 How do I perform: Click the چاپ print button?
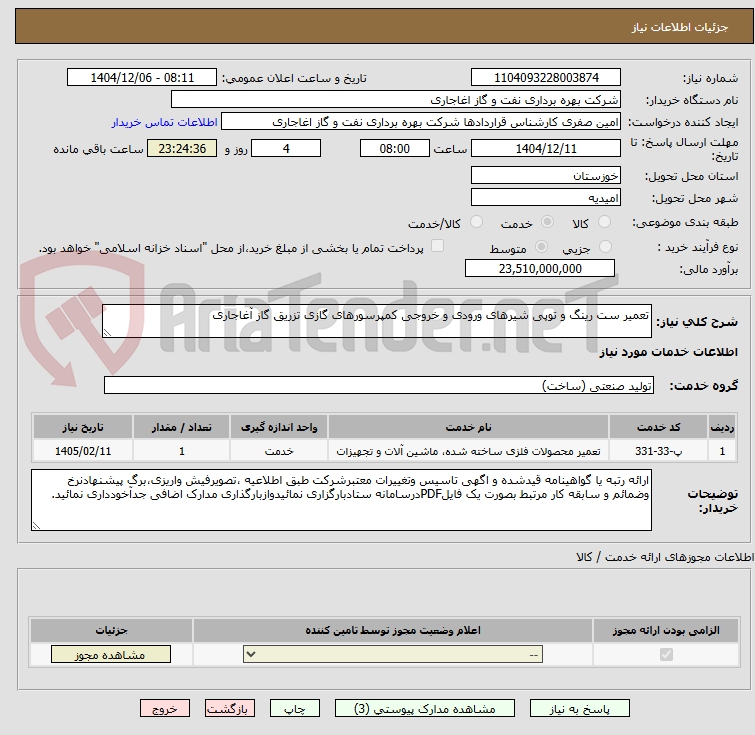tap(295, 709)
